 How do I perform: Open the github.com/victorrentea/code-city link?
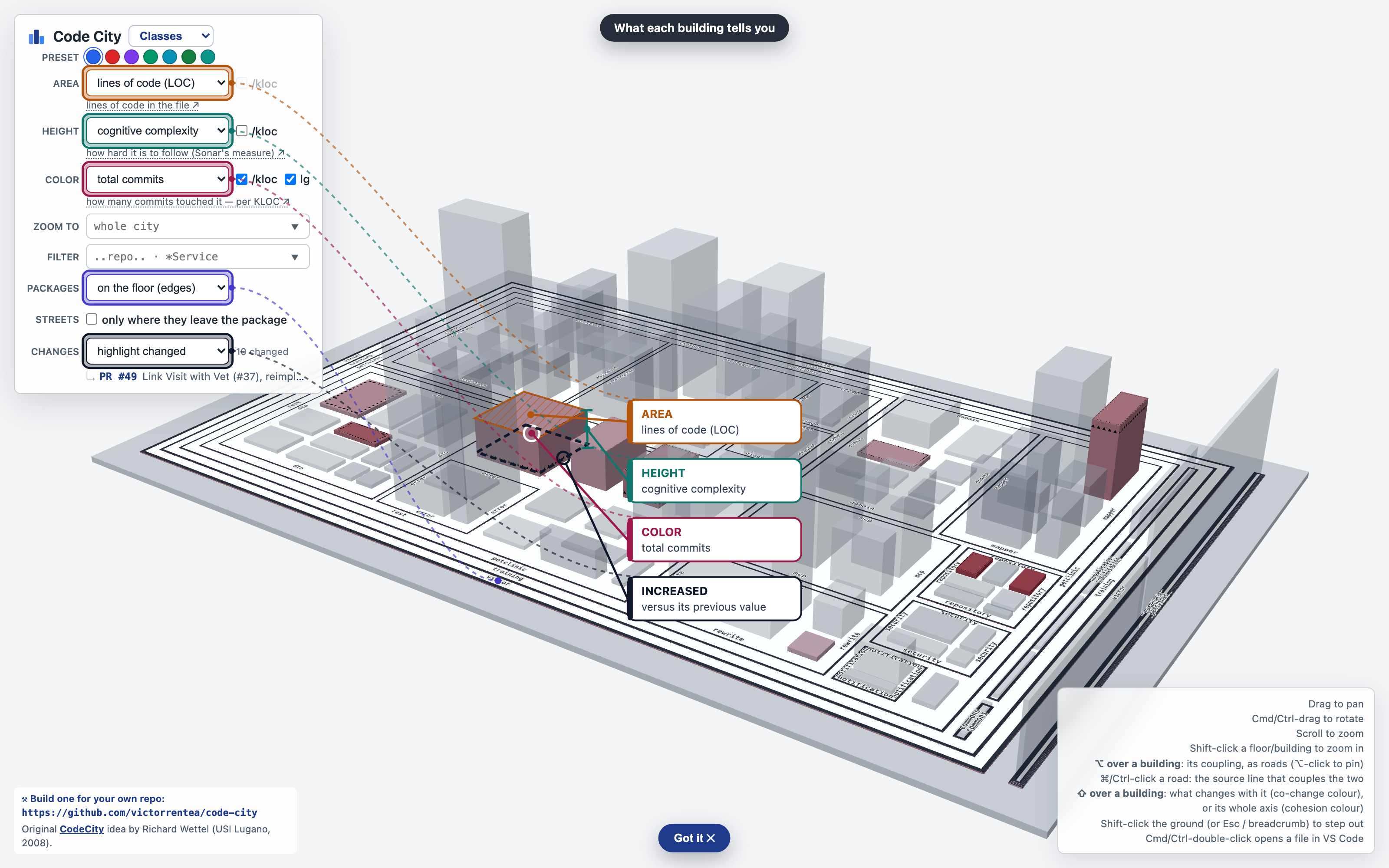139,812
